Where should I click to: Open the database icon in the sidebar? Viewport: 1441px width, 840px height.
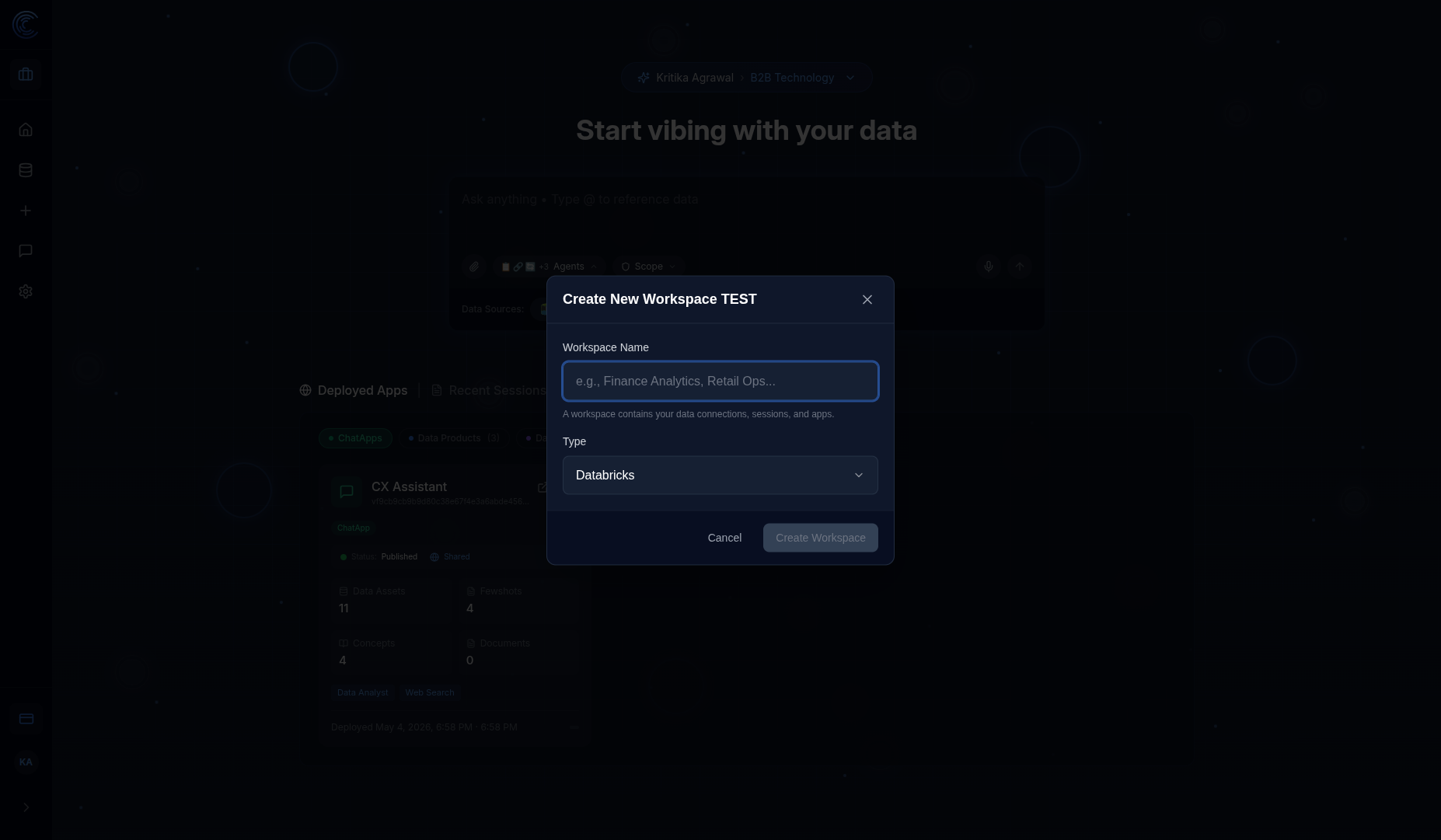[x=26, y=170]
